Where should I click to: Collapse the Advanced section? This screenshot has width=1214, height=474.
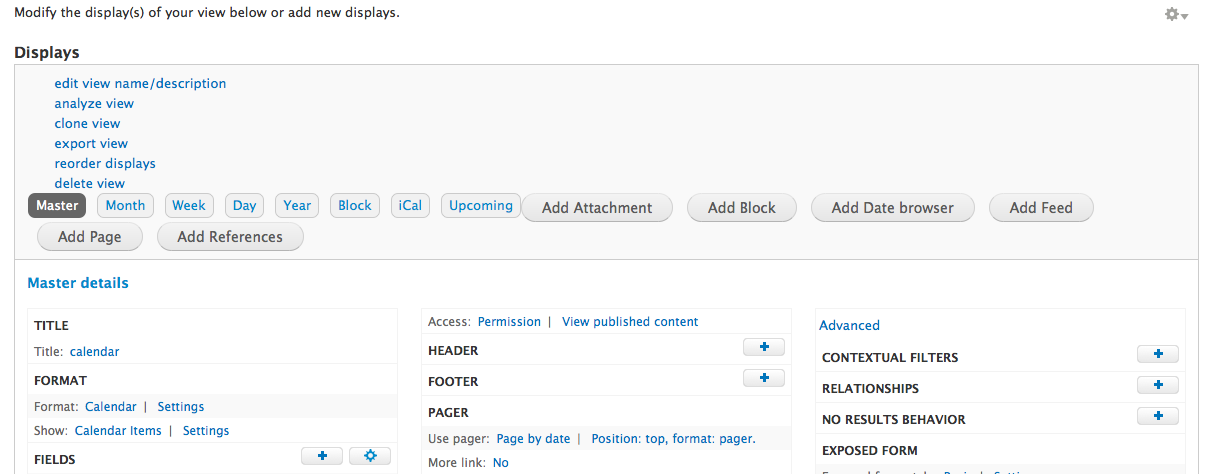coord(849,325)
